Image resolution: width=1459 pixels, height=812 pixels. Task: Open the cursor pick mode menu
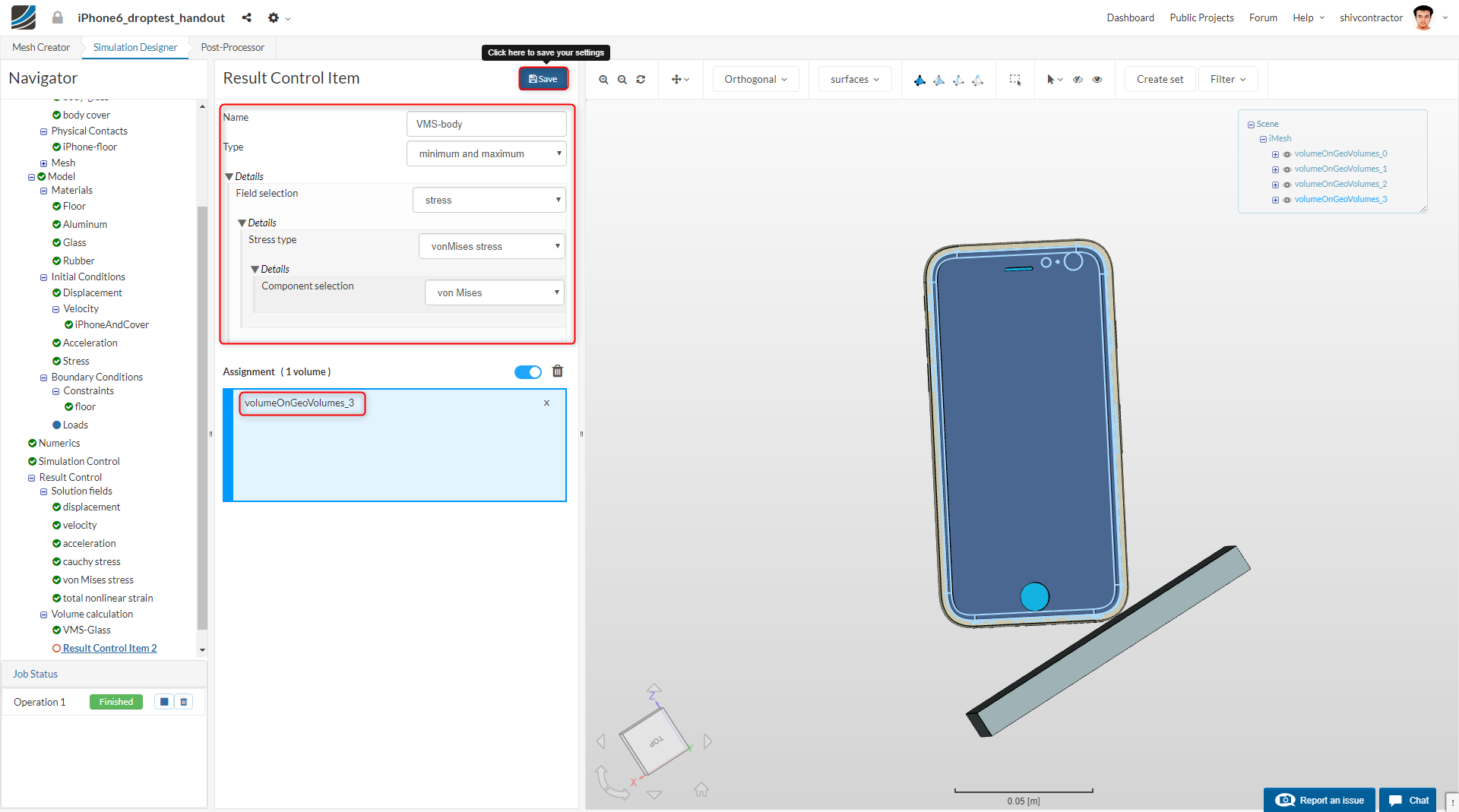point(1055,80)
